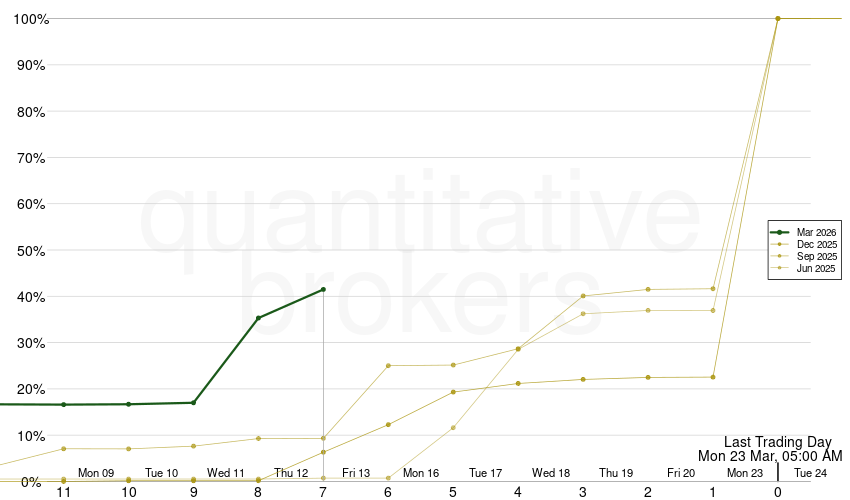Viewport: 850px width, 500px height.
Task: Click the 100% data point at day 0
Action: [777, 18]
